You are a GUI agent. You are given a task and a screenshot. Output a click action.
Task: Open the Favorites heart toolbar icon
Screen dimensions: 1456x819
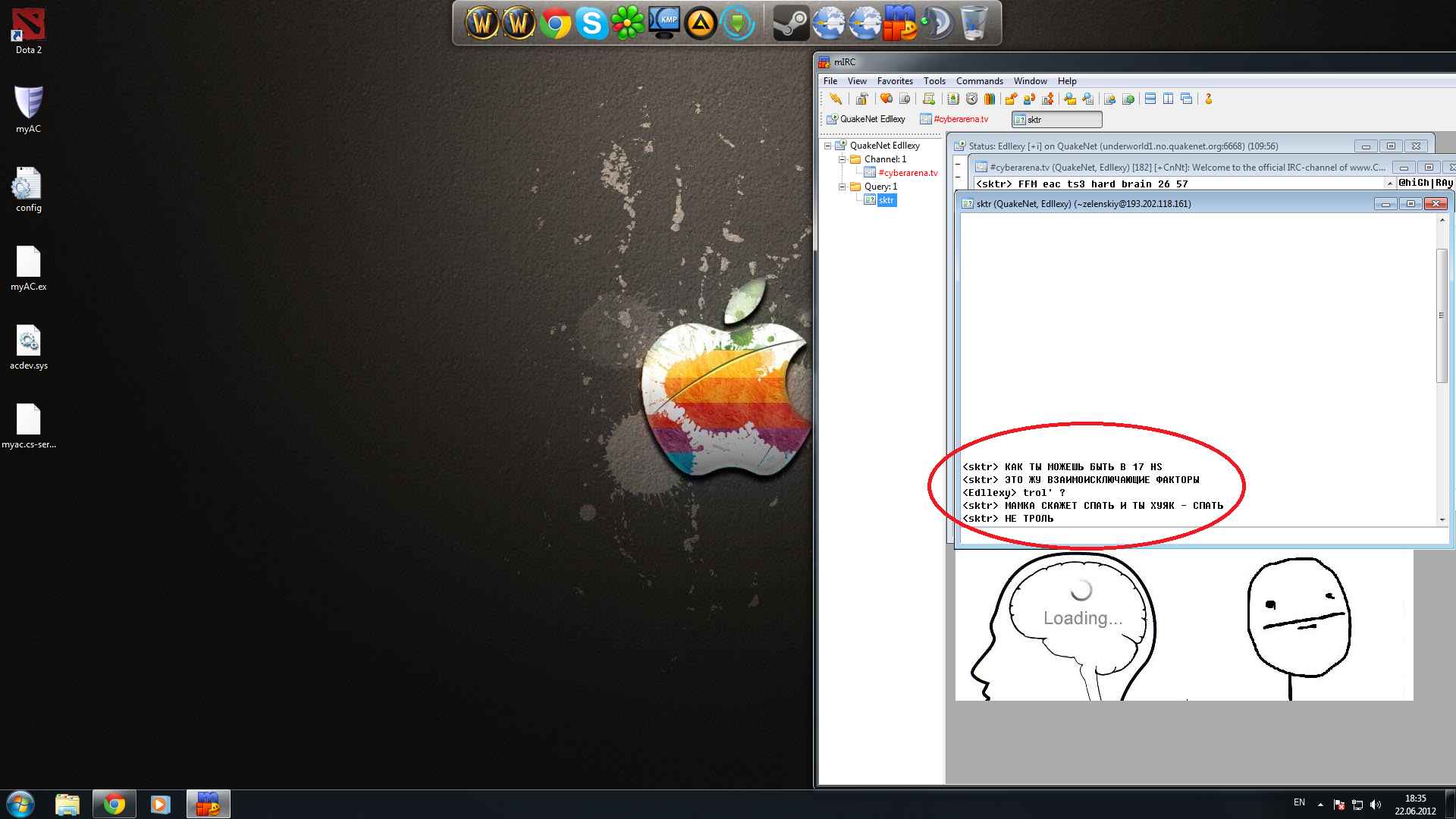pyautogui.click(x=886, y=99)
